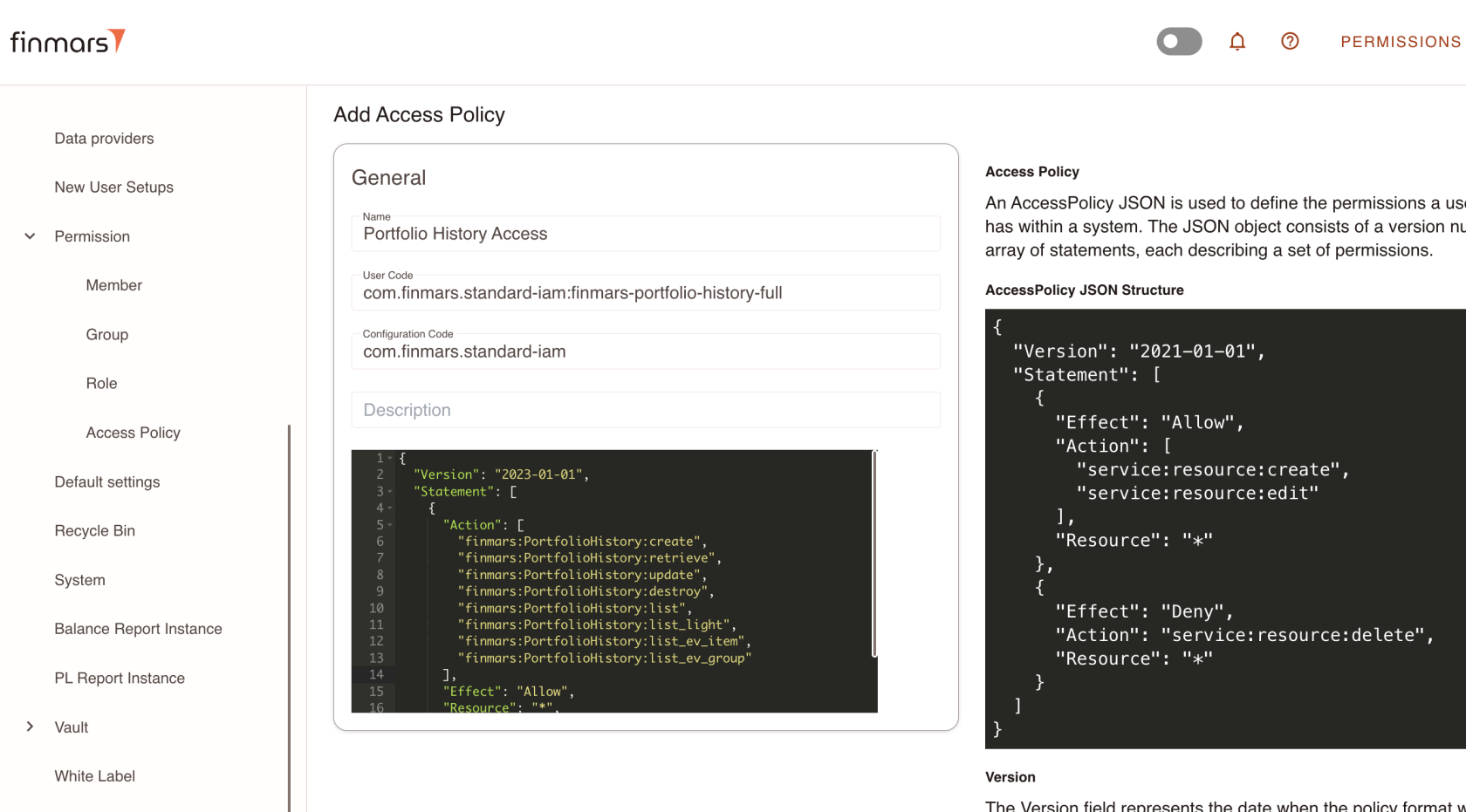Screen dimensions: 1466x812
Task: Fold the Action array at line 5
Action: pos(390,525)
